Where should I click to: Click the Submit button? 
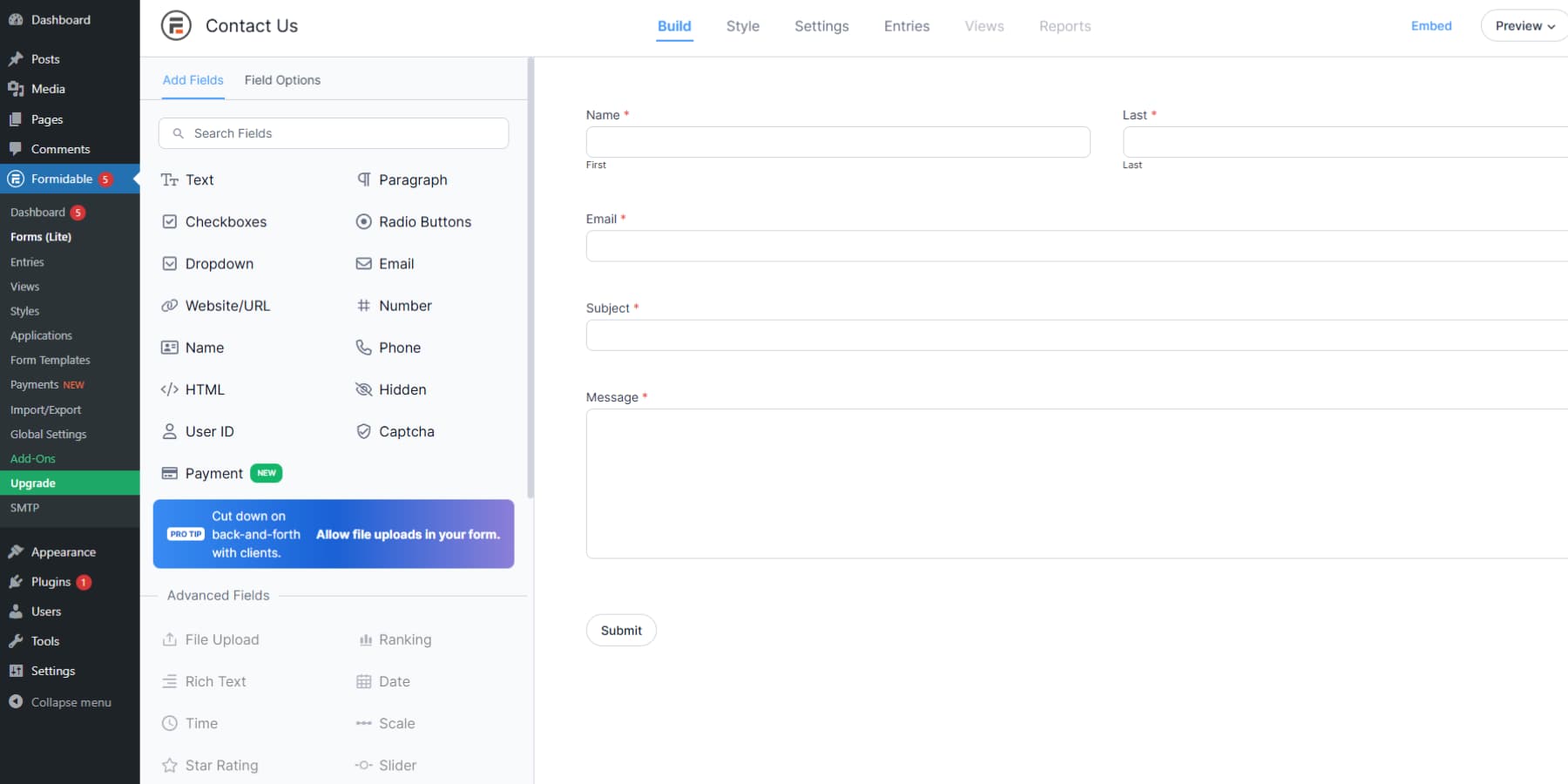tap(620, 630)
